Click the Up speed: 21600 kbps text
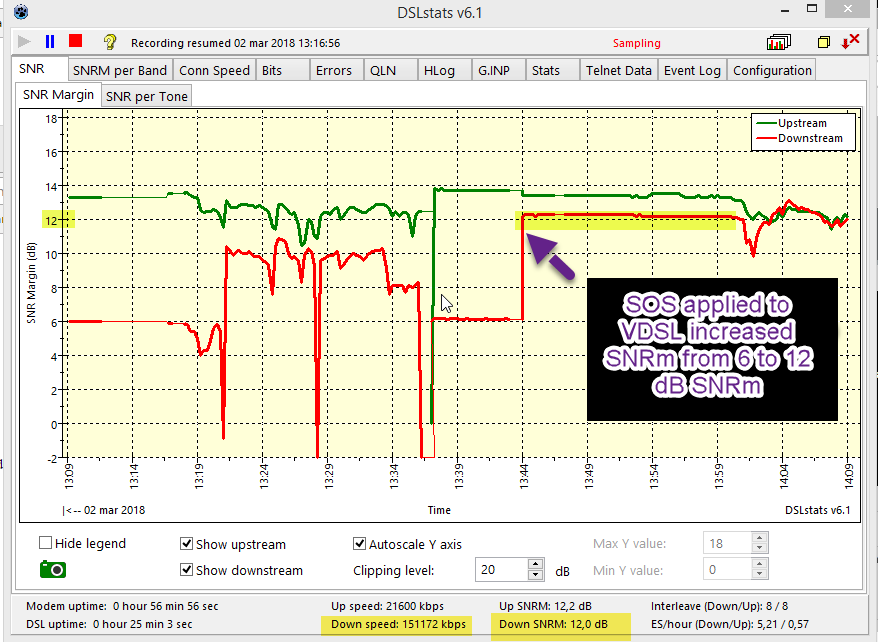Screen dimensions: 878x642 tap(387, 606)
